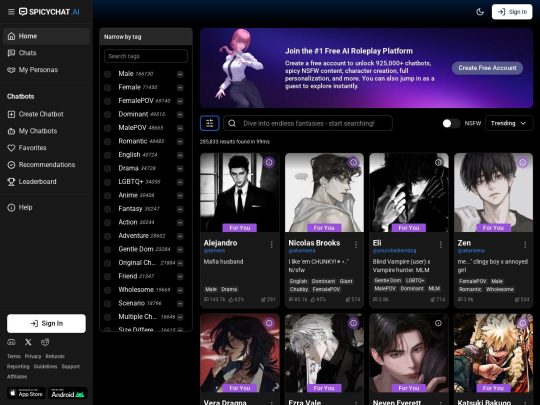The image size is (540, 405).
Task: Click info icon on Alejandro card
Action: (269, 162)
